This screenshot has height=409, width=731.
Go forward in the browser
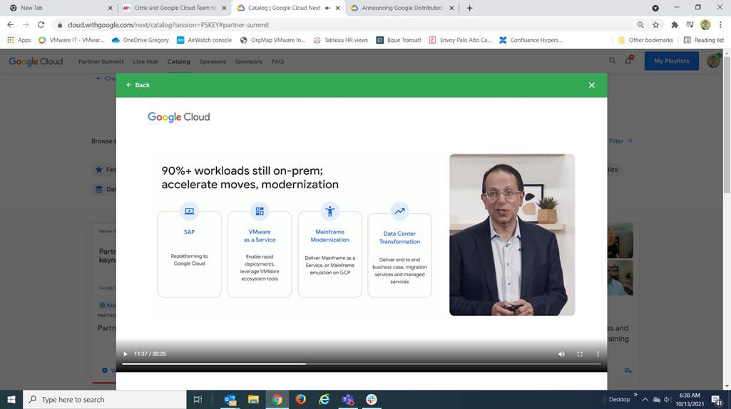[26, 25]
